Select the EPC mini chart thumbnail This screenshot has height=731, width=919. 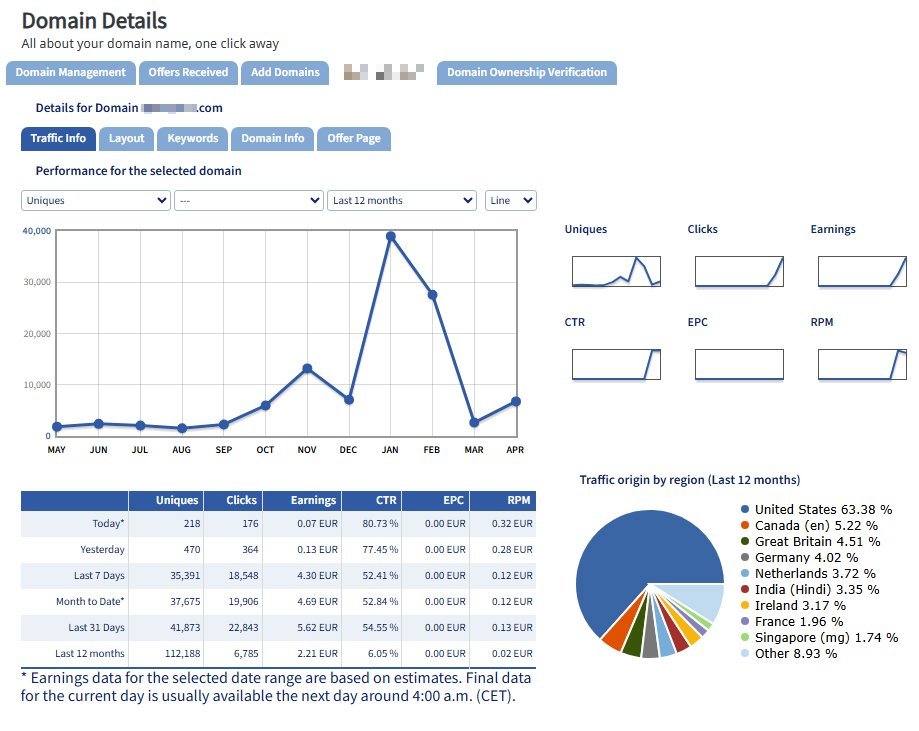740,365
